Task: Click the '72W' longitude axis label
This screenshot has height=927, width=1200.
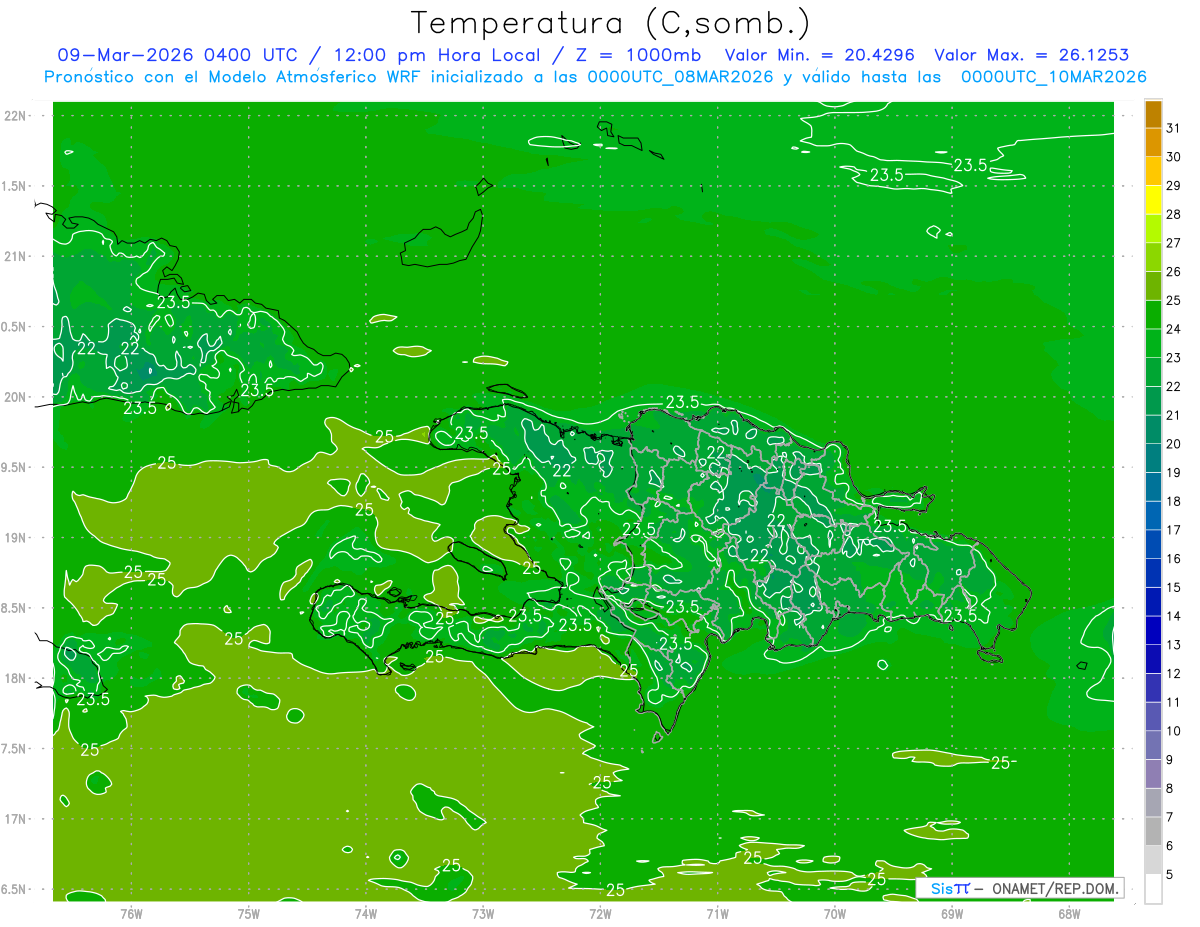Action: [x=600, y=913]
